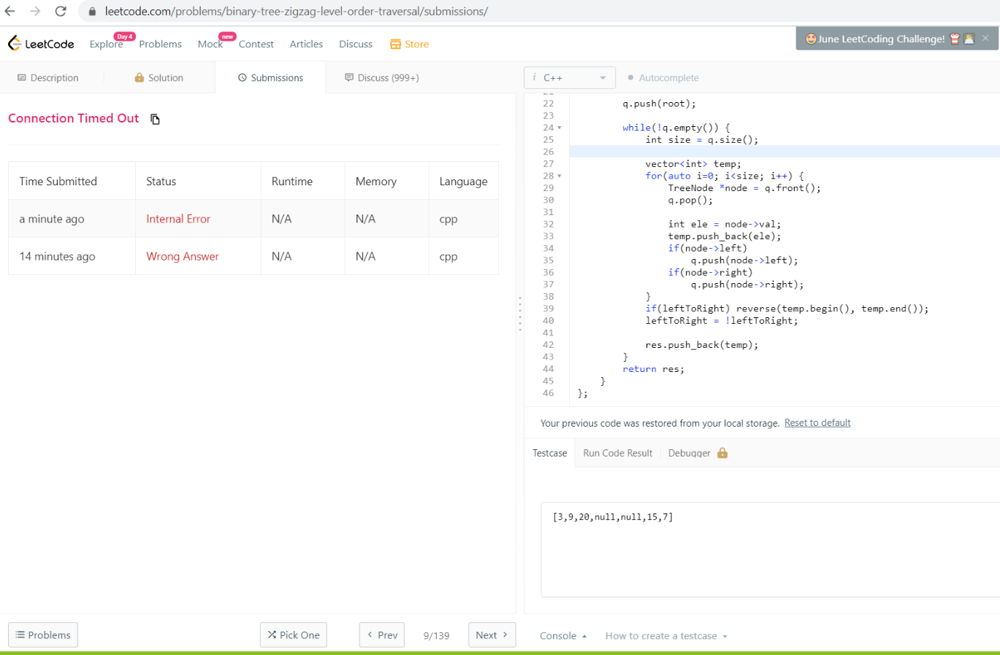Click the LeetCode logo
Screen dimensions: 1000x655
pyautogui.click(x=41, y=43)
